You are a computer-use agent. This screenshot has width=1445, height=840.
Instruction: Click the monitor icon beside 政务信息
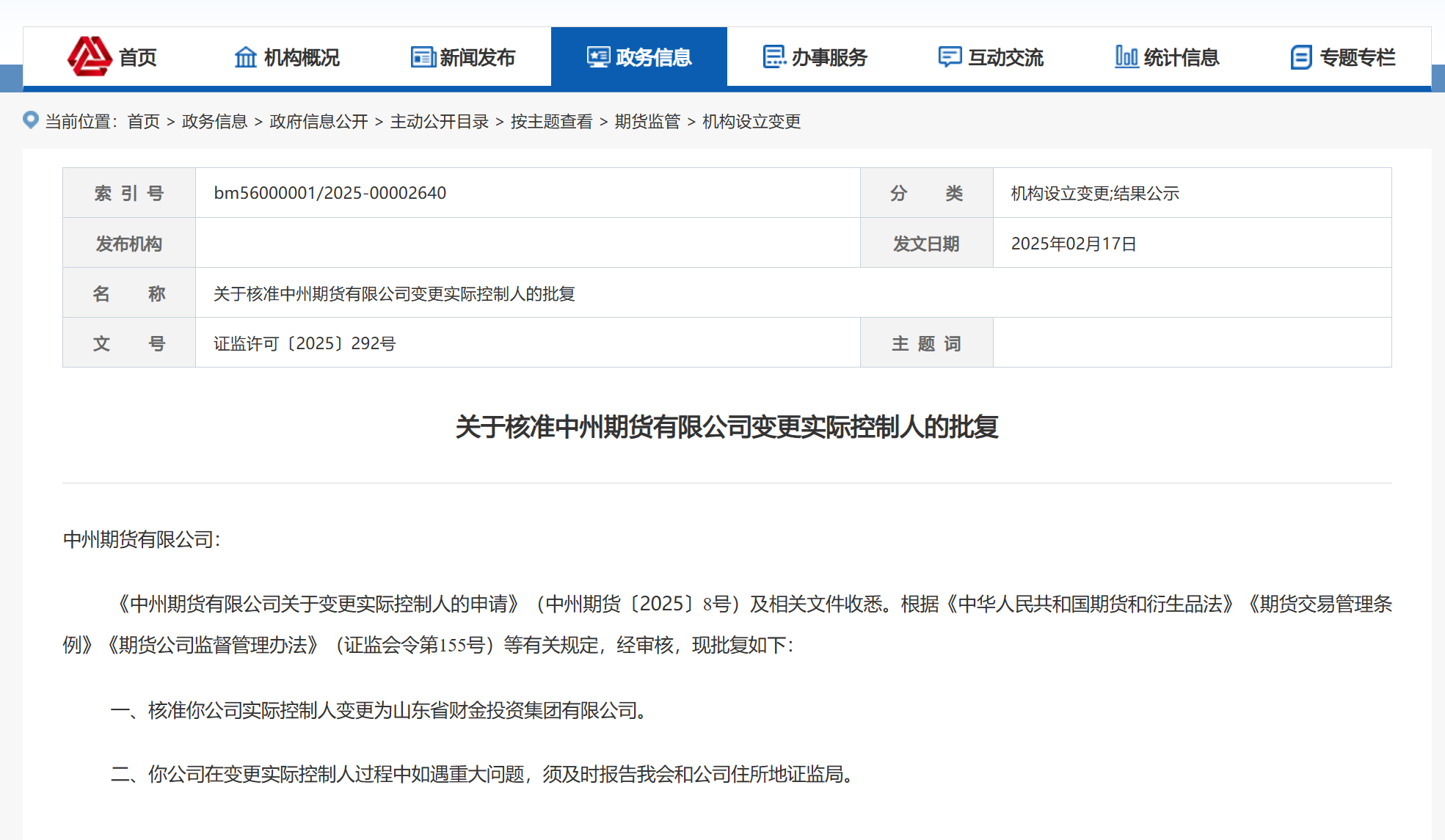tap(598, 57)
